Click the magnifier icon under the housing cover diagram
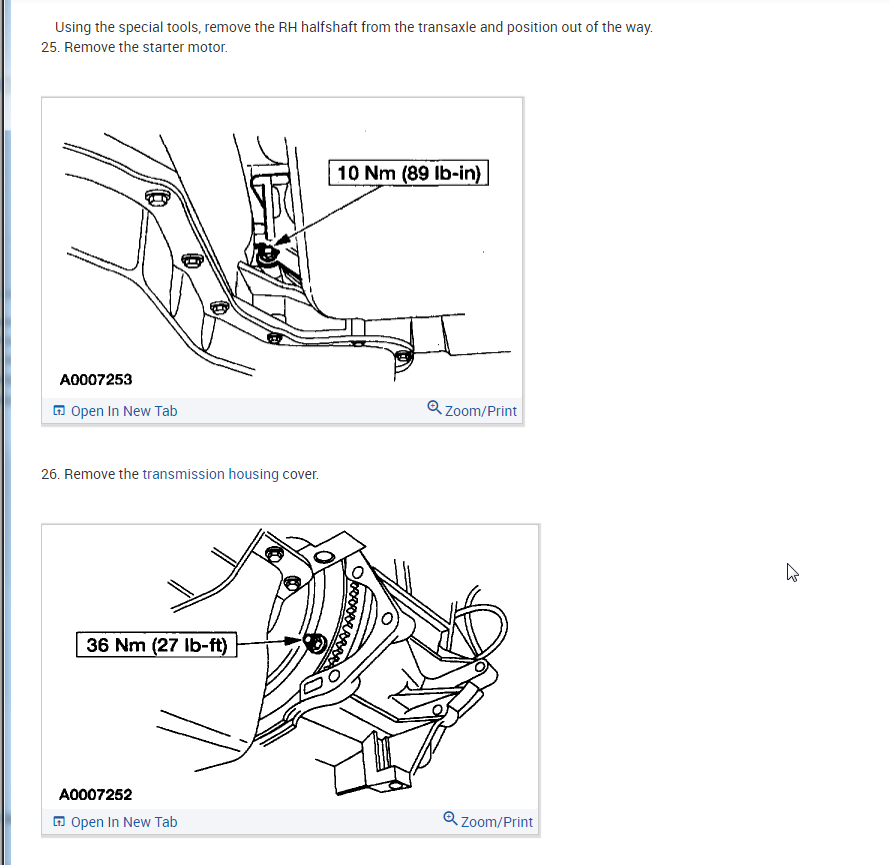This screenshot has height=865, width=889. point(450,819)
